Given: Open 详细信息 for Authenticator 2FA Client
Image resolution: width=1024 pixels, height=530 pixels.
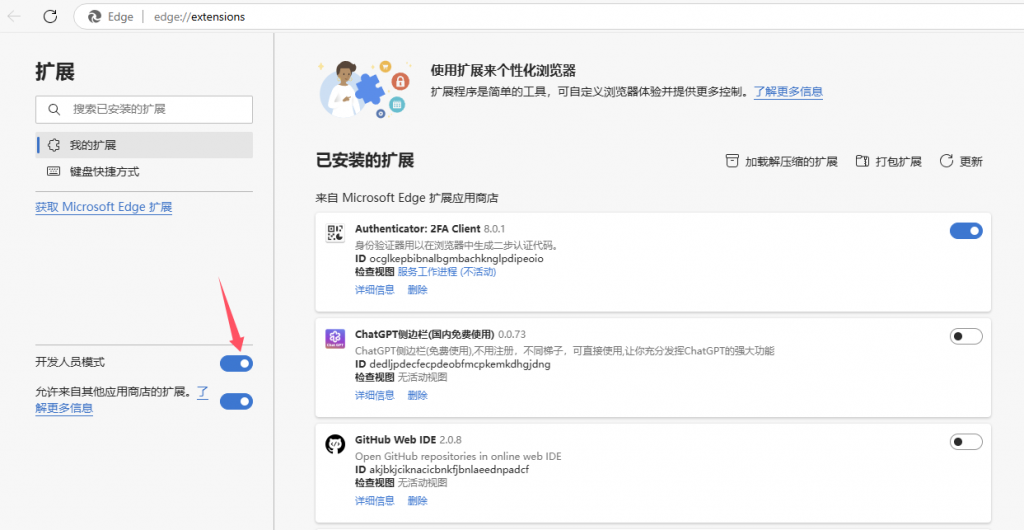Looking at the screenshot, I should coord(374,289).
